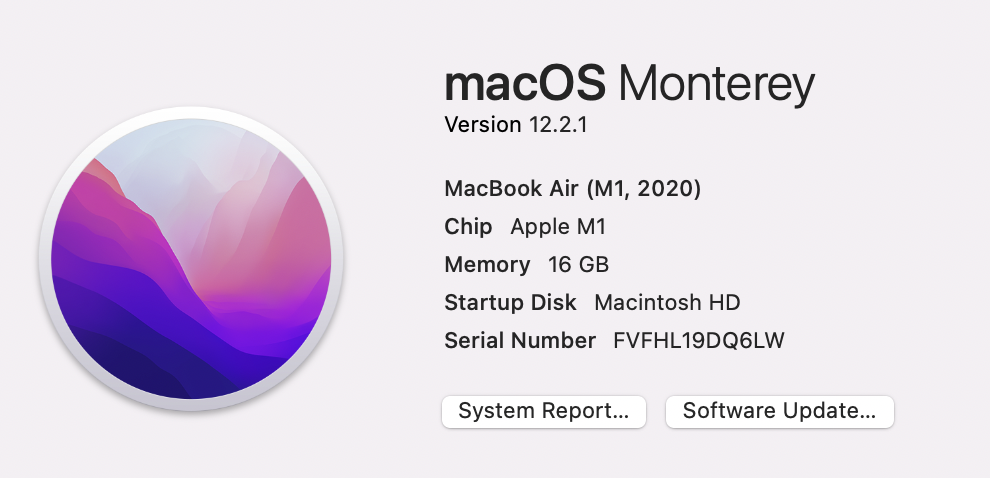Click the serial number FVFHL19DQ6LW
The image size is (990, 478).
(x=698, y=340)
